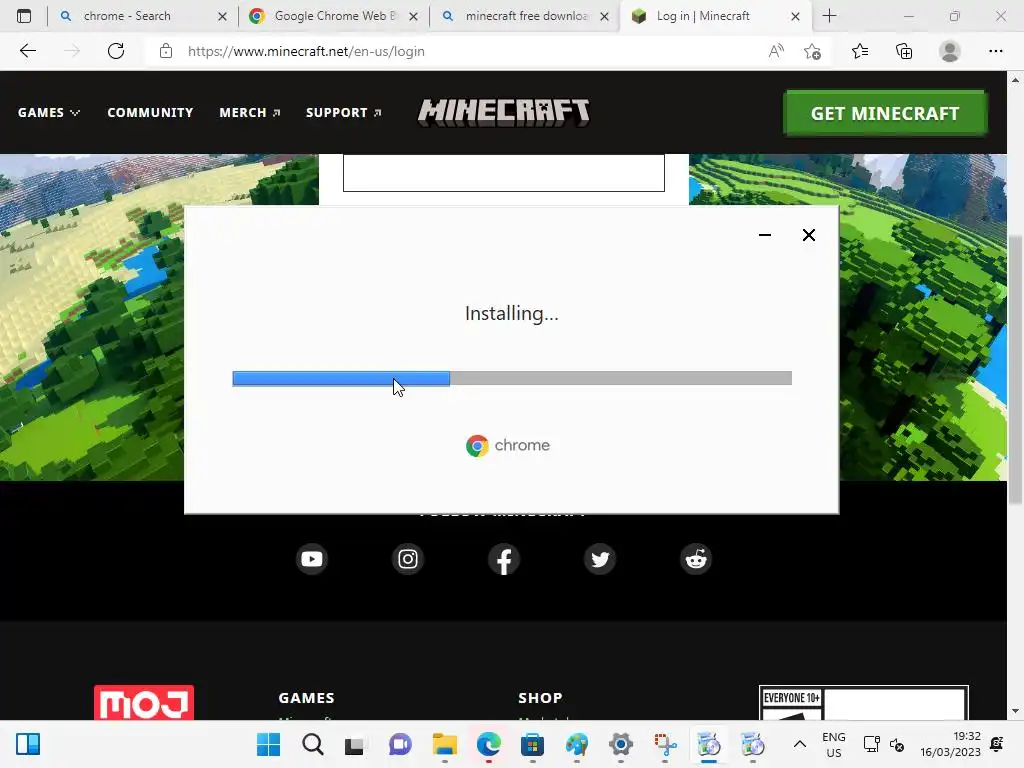Close the Chrome installer dialog

(808, 235)
